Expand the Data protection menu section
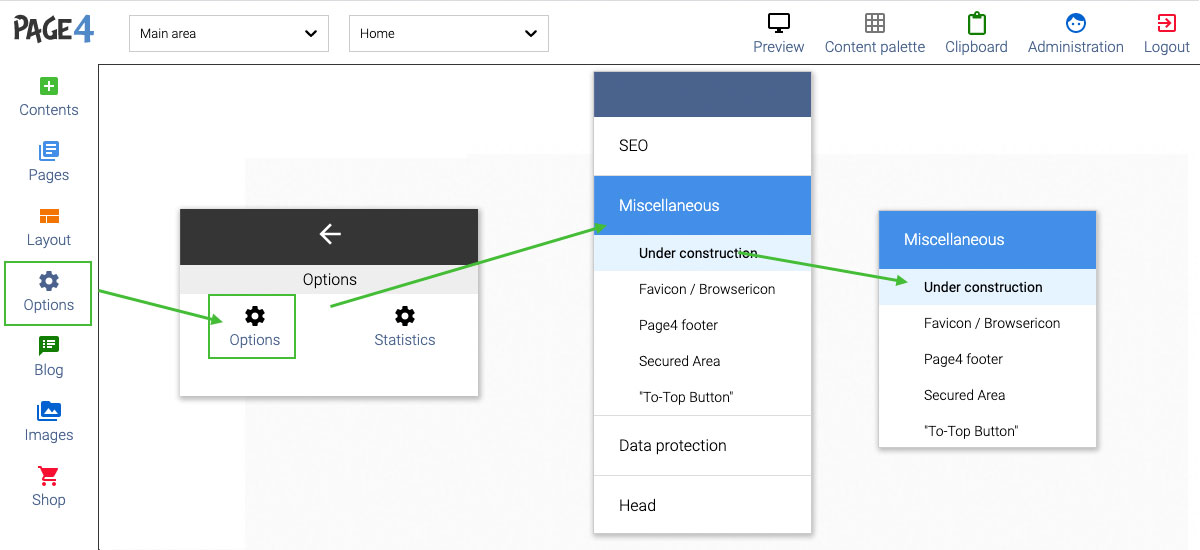This screenshot has height=550, width=1200. [x=702, y=446]
